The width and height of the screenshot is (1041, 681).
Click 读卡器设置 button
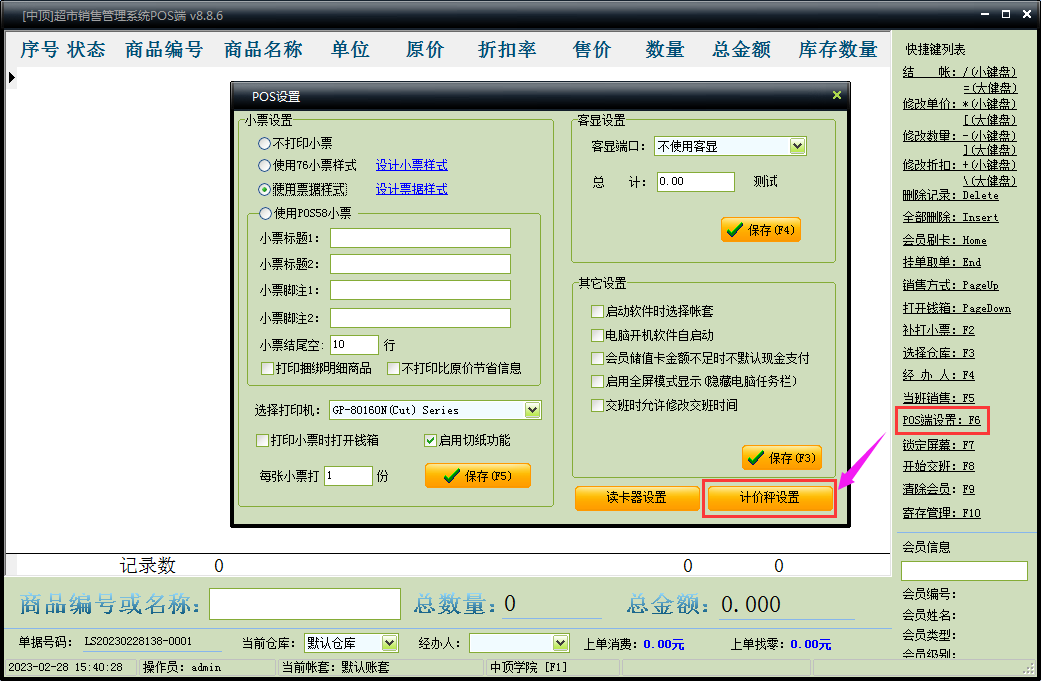pos(637,498)
